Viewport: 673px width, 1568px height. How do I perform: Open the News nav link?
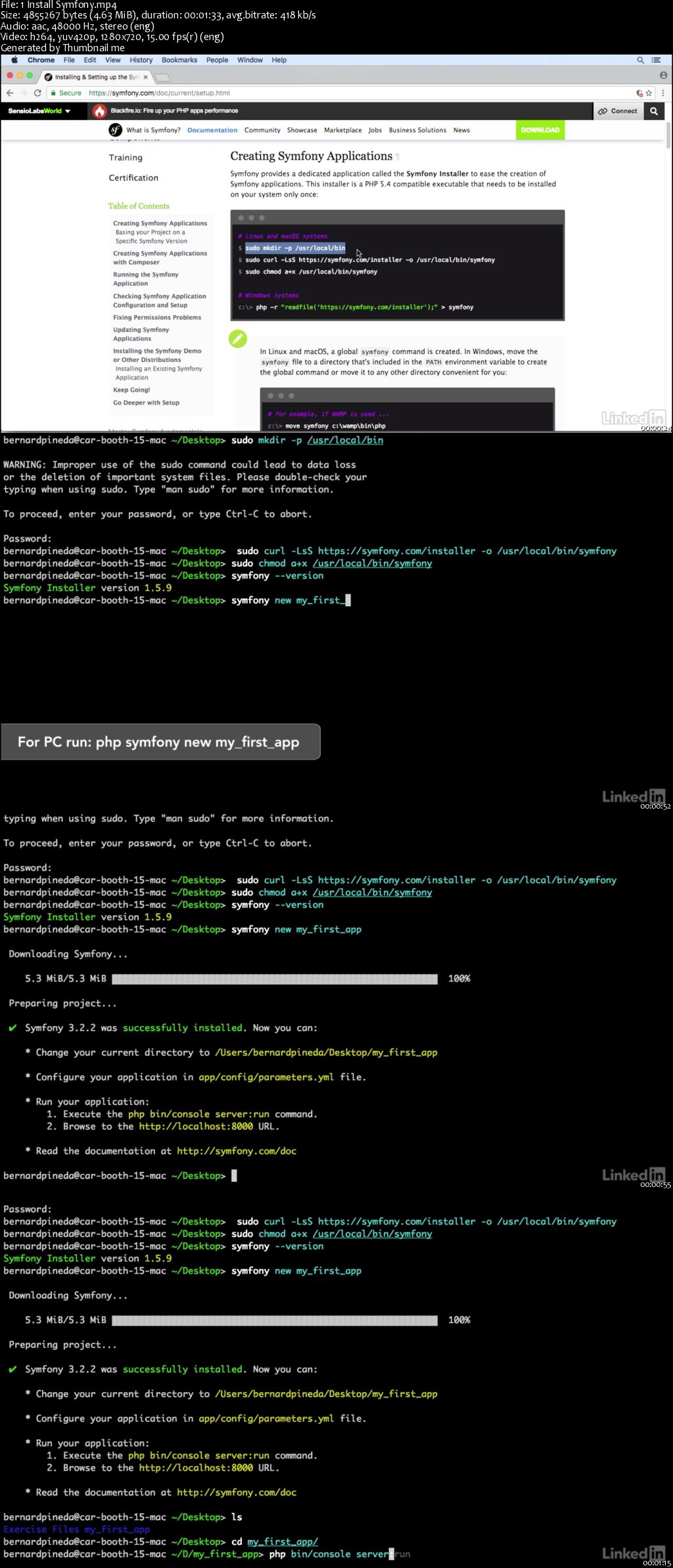click(461, 130)
